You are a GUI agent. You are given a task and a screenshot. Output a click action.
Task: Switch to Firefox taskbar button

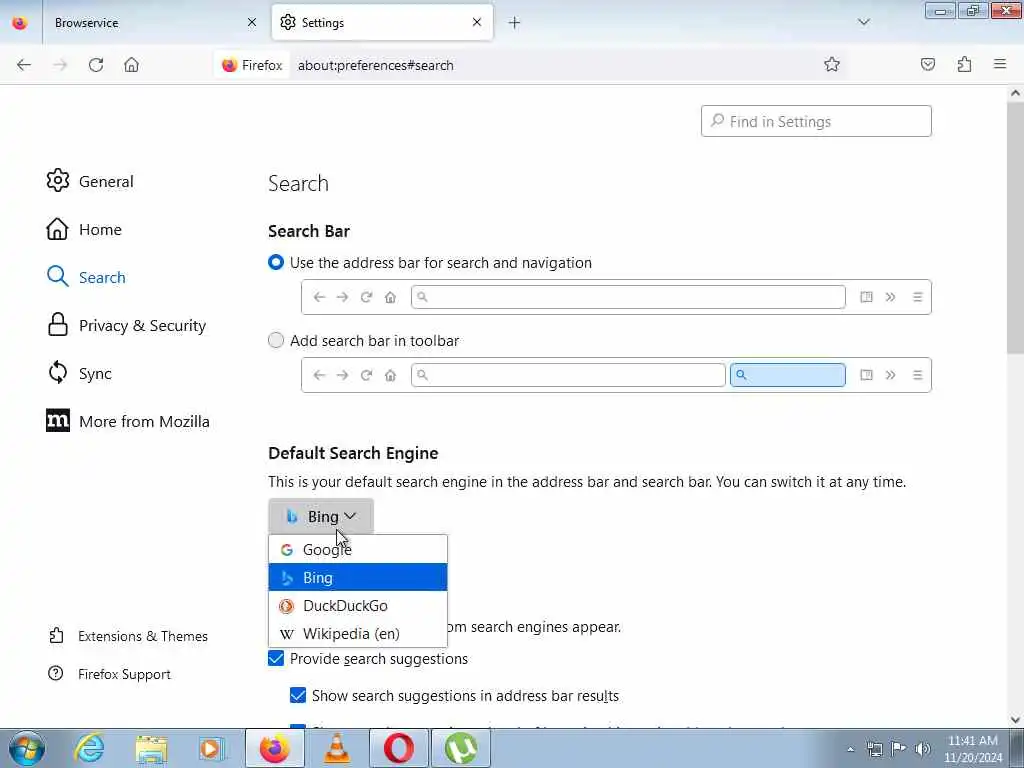pos(275,748)
